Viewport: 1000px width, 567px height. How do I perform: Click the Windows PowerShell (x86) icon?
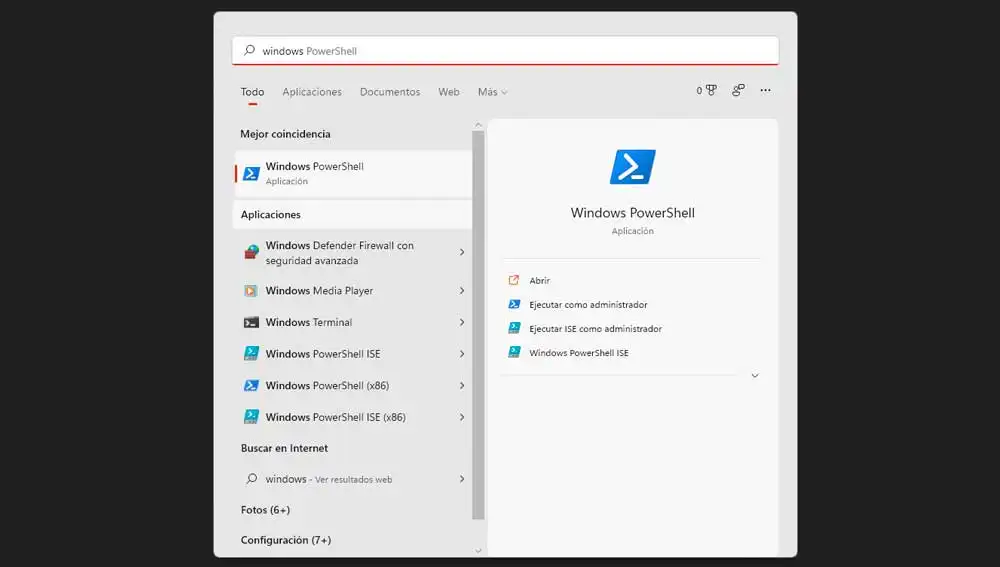(251, 386)
